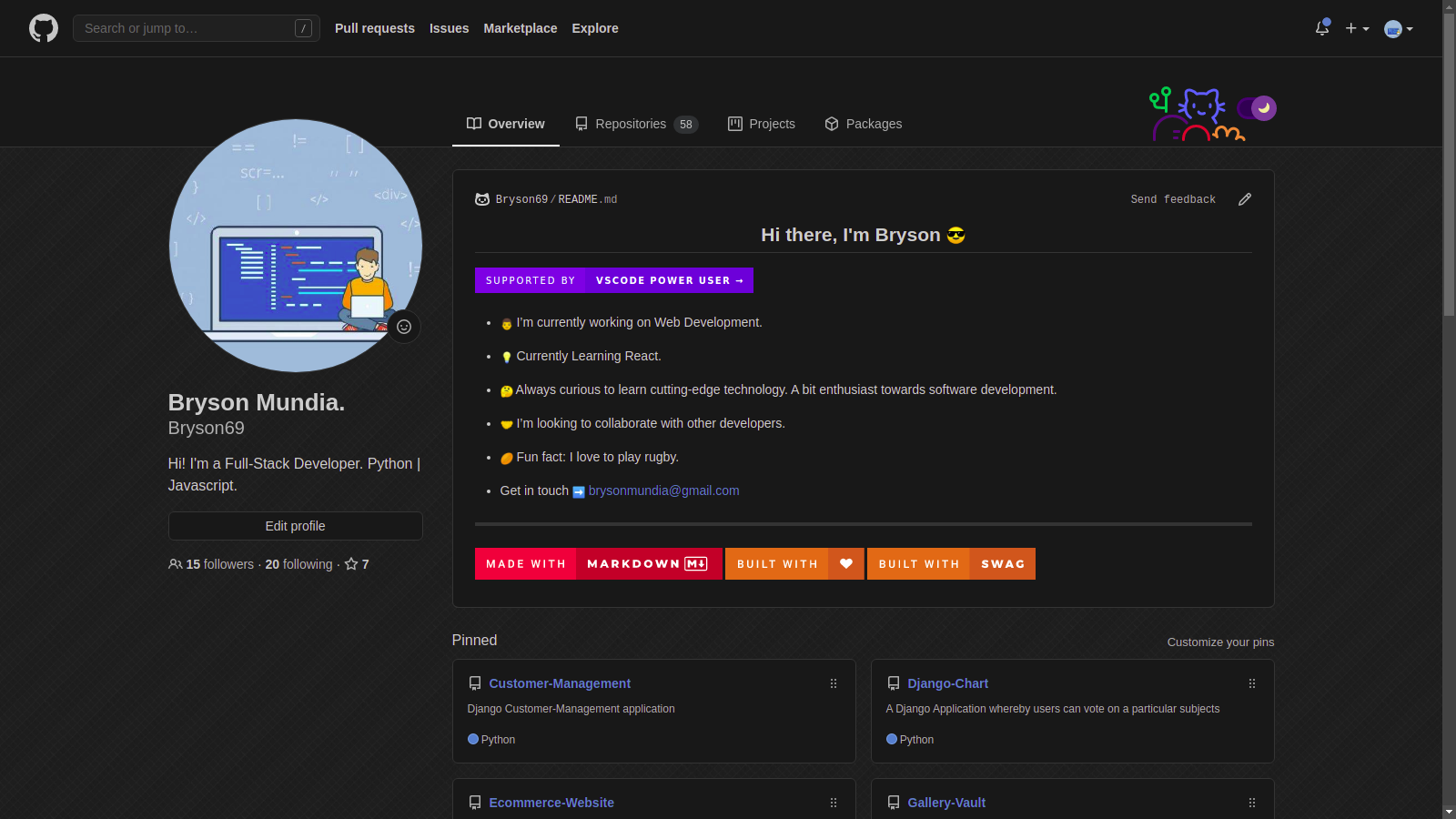Open the user avatar menu

pos(1398,29)
